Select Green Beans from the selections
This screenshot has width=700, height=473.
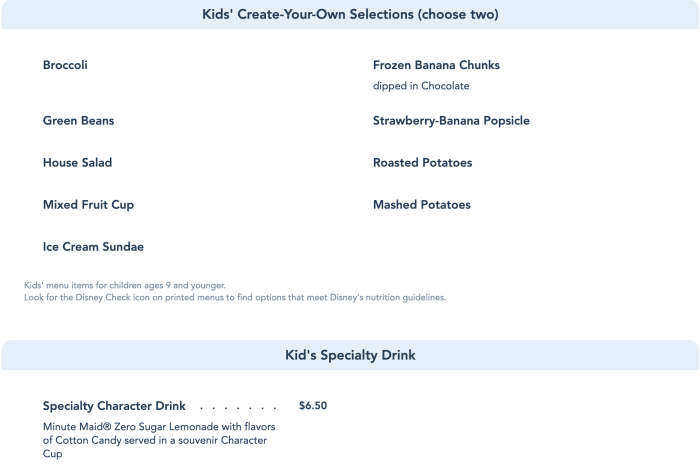tap(78, 121)
